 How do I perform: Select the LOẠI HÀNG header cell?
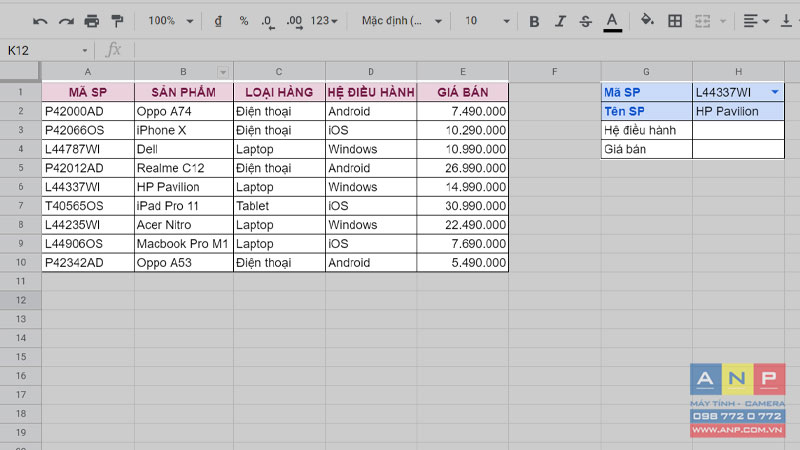tap(279, 92)
